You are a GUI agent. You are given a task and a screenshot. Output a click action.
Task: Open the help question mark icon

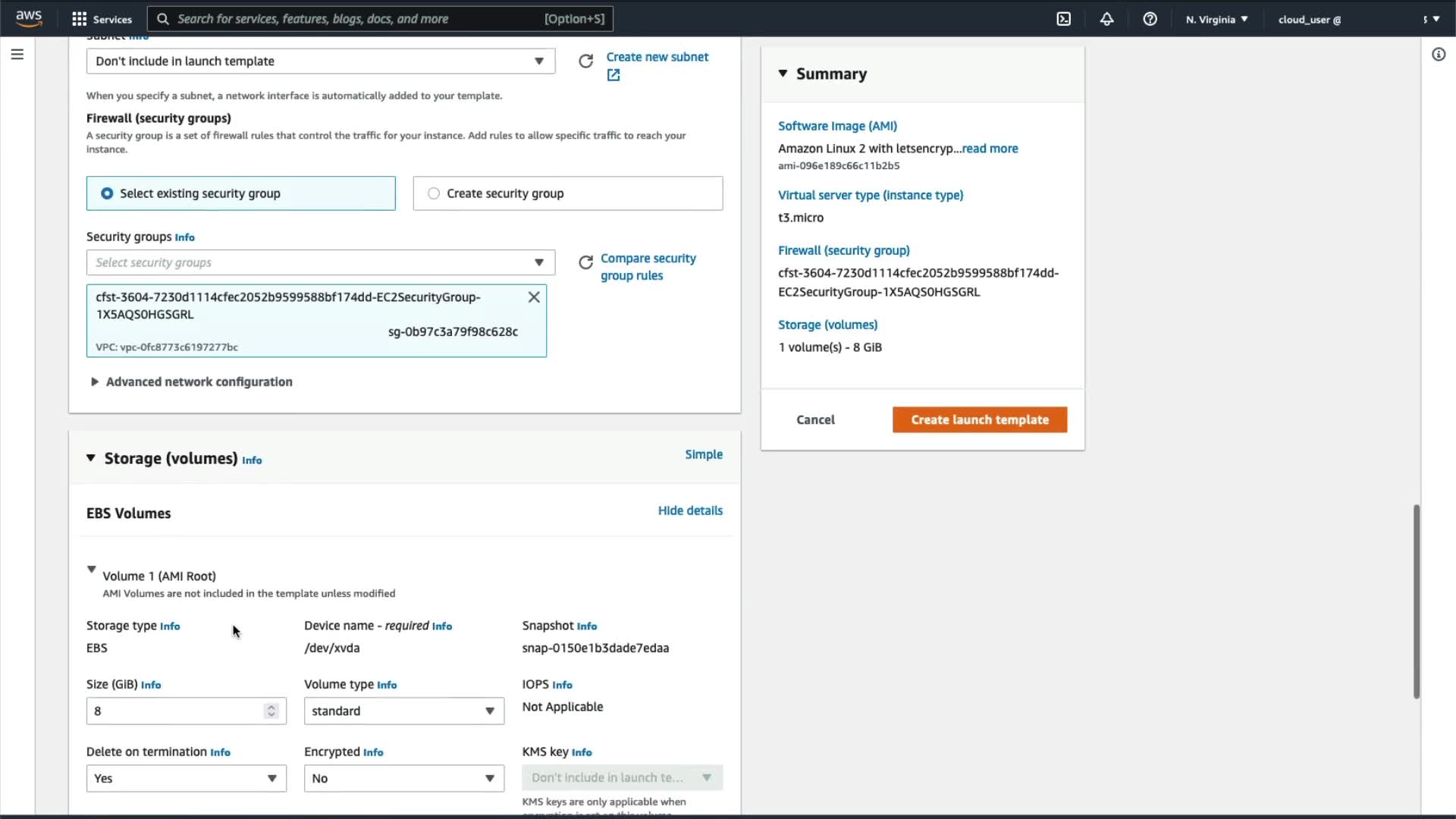[x=1150, y=19]
